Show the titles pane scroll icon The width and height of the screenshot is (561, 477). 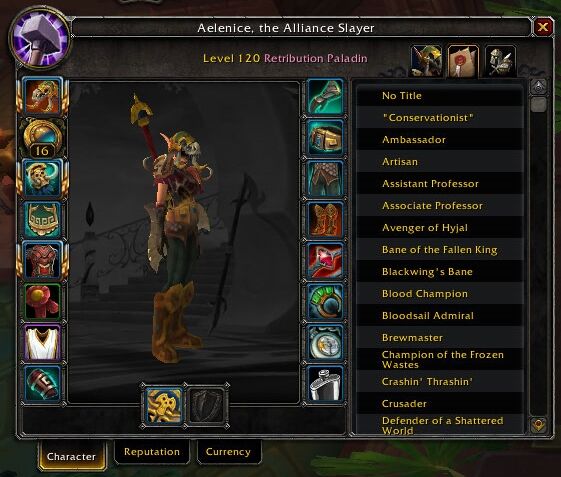[463, 61]
